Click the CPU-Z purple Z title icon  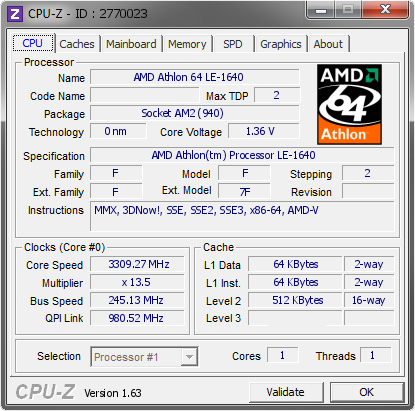pyautogui.click(x=15, y=14)
